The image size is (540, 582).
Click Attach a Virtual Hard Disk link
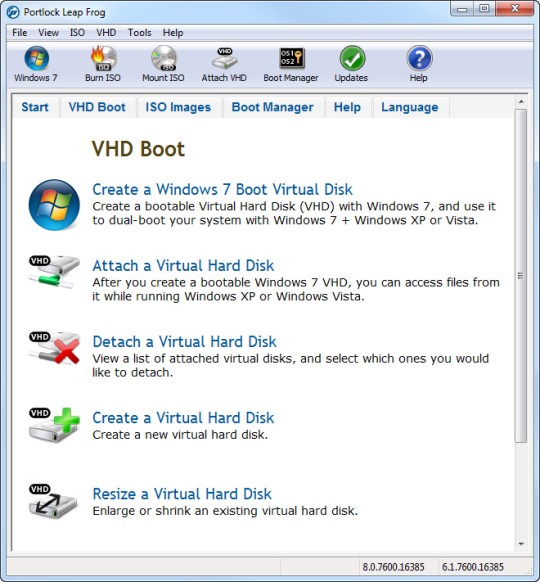pos(183,265)
